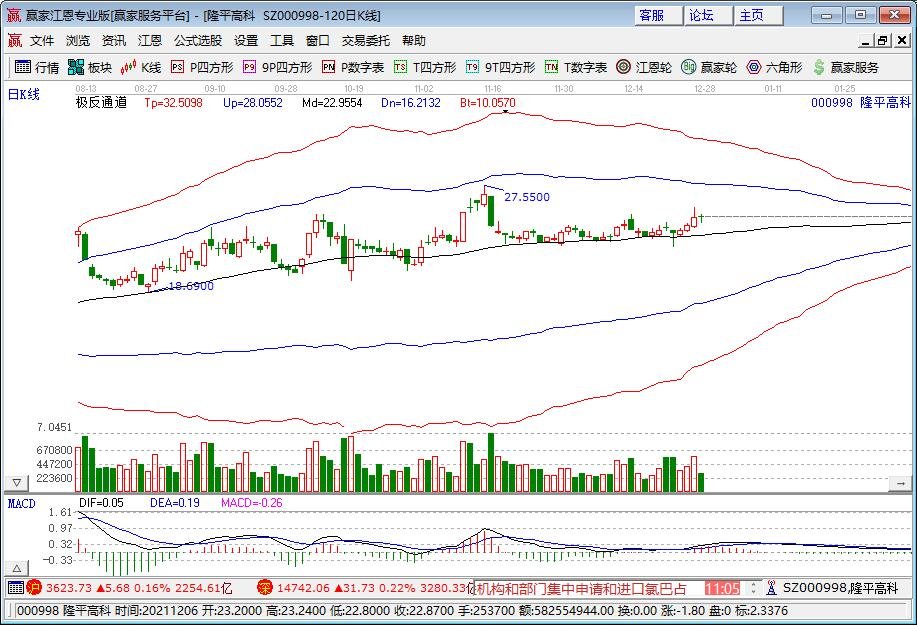
Task: Click the Dn=16.2132 value
Action: (x=411, y=103)
